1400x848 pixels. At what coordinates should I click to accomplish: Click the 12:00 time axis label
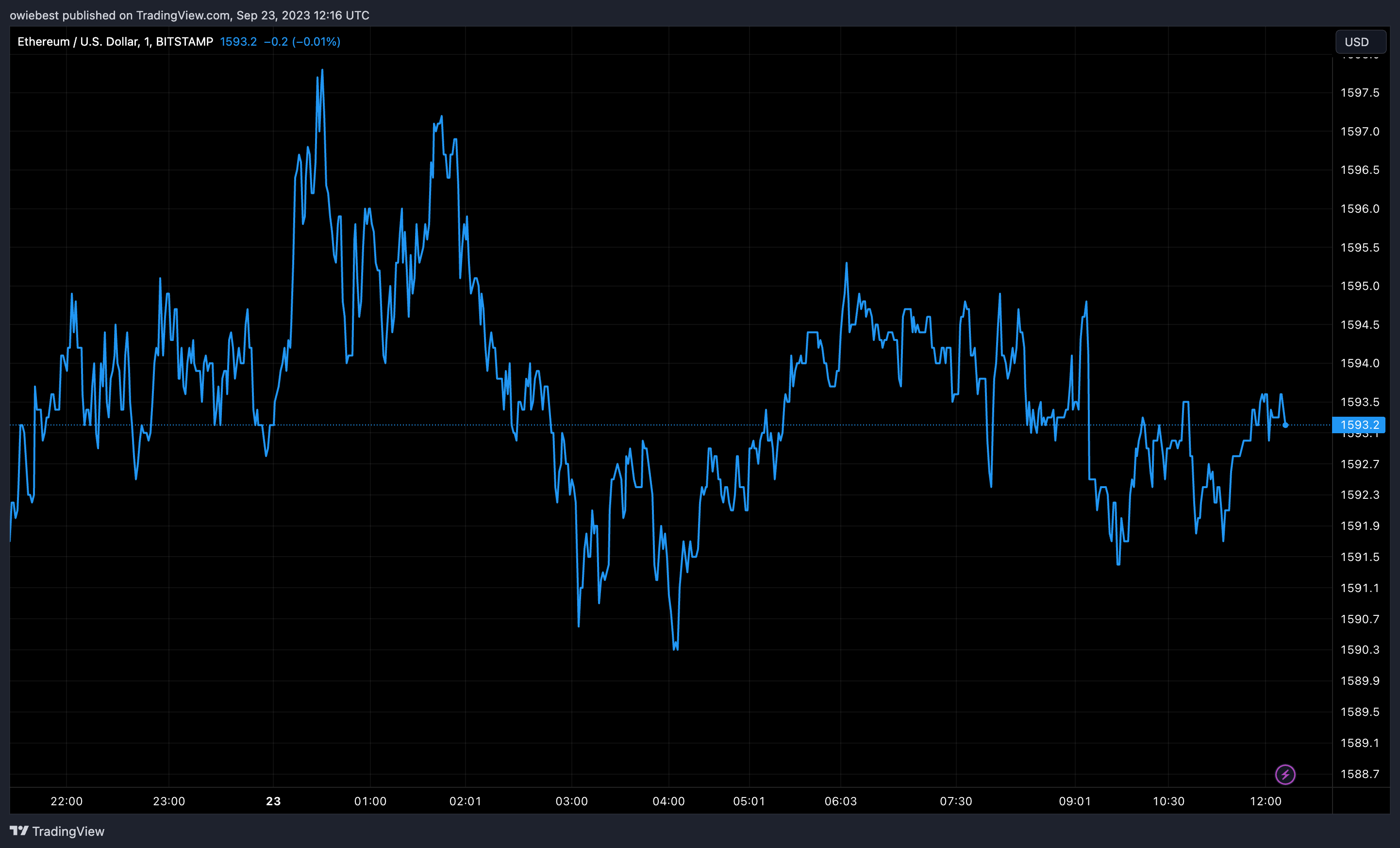1266,801
